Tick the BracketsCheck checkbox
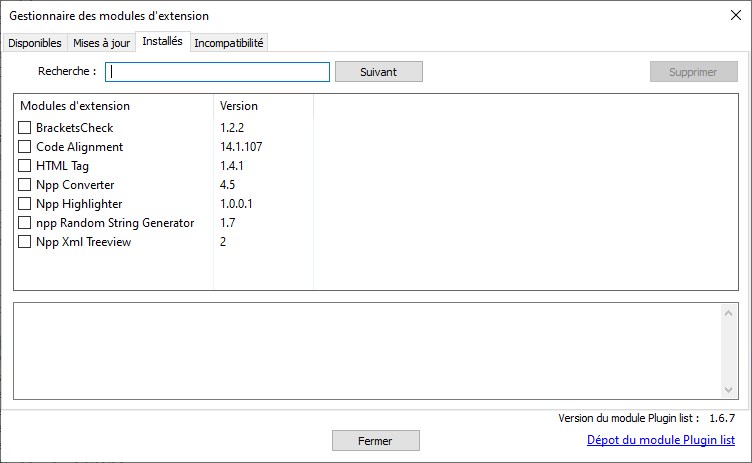Screen dimensions: 752x463 coord(24,128)
